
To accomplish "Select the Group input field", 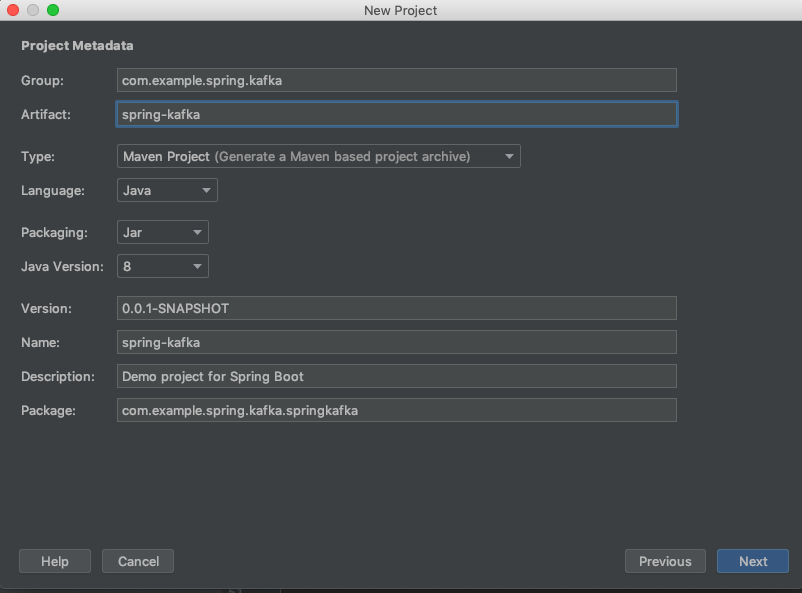I will tap(396, 80).
